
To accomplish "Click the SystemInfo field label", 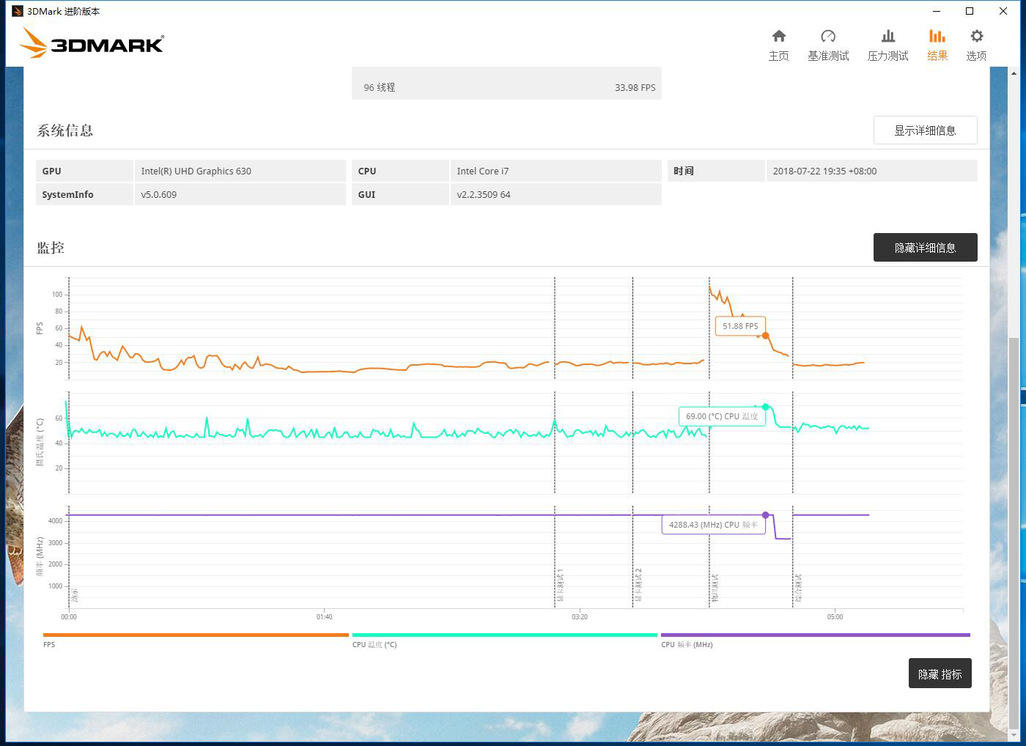I will (x=67, y=194).
